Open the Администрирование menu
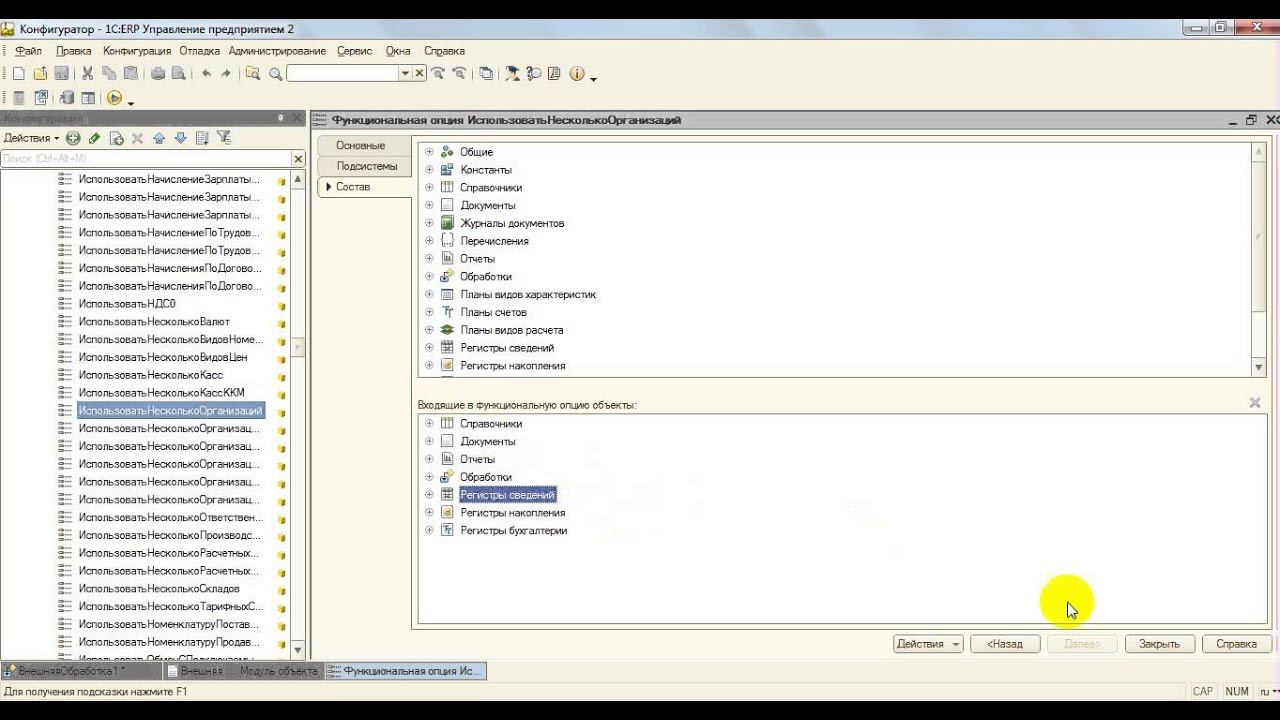 [x=277, y=51]
